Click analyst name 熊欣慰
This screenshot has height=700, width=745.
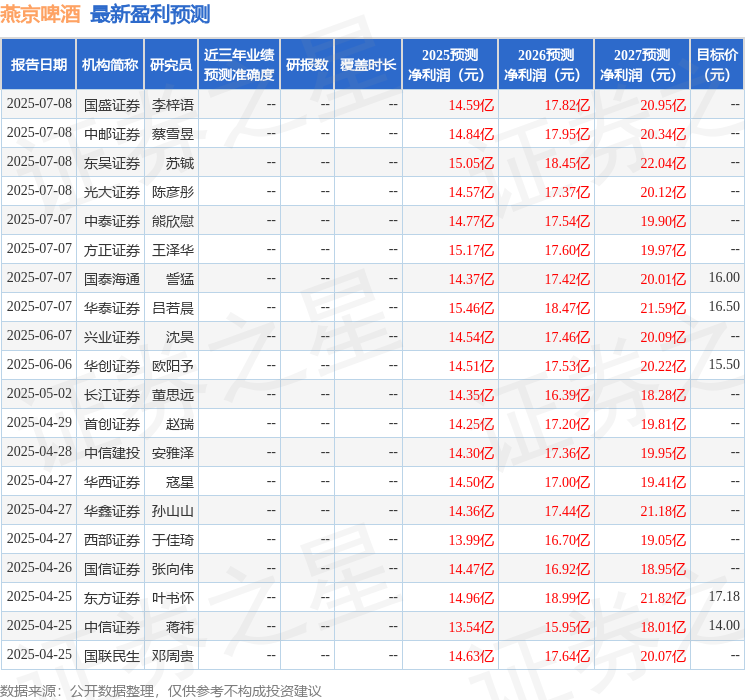tap(173, 221)
